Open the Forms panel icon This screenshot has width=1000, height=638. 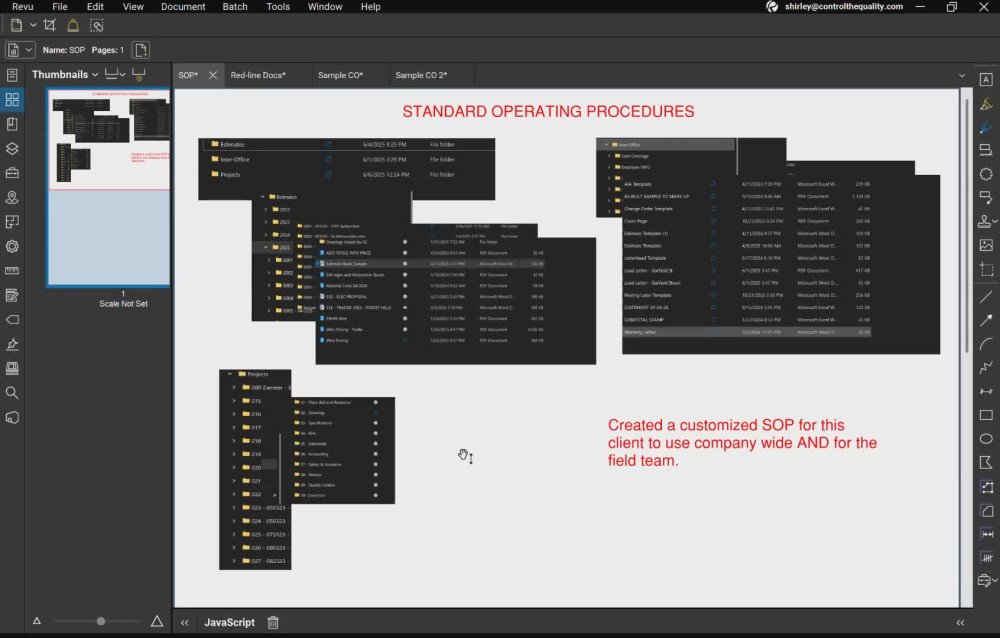point(11,295)
